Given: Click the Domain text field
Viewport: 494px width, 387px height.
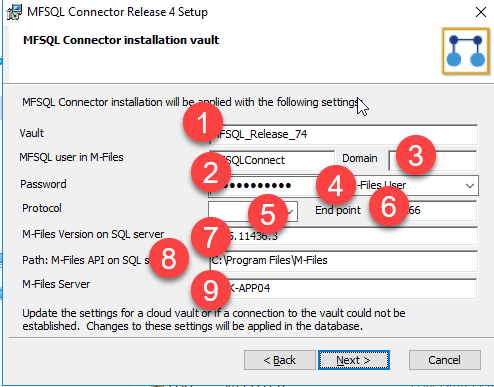Looking at the screenshot, I should pos(433,160).
